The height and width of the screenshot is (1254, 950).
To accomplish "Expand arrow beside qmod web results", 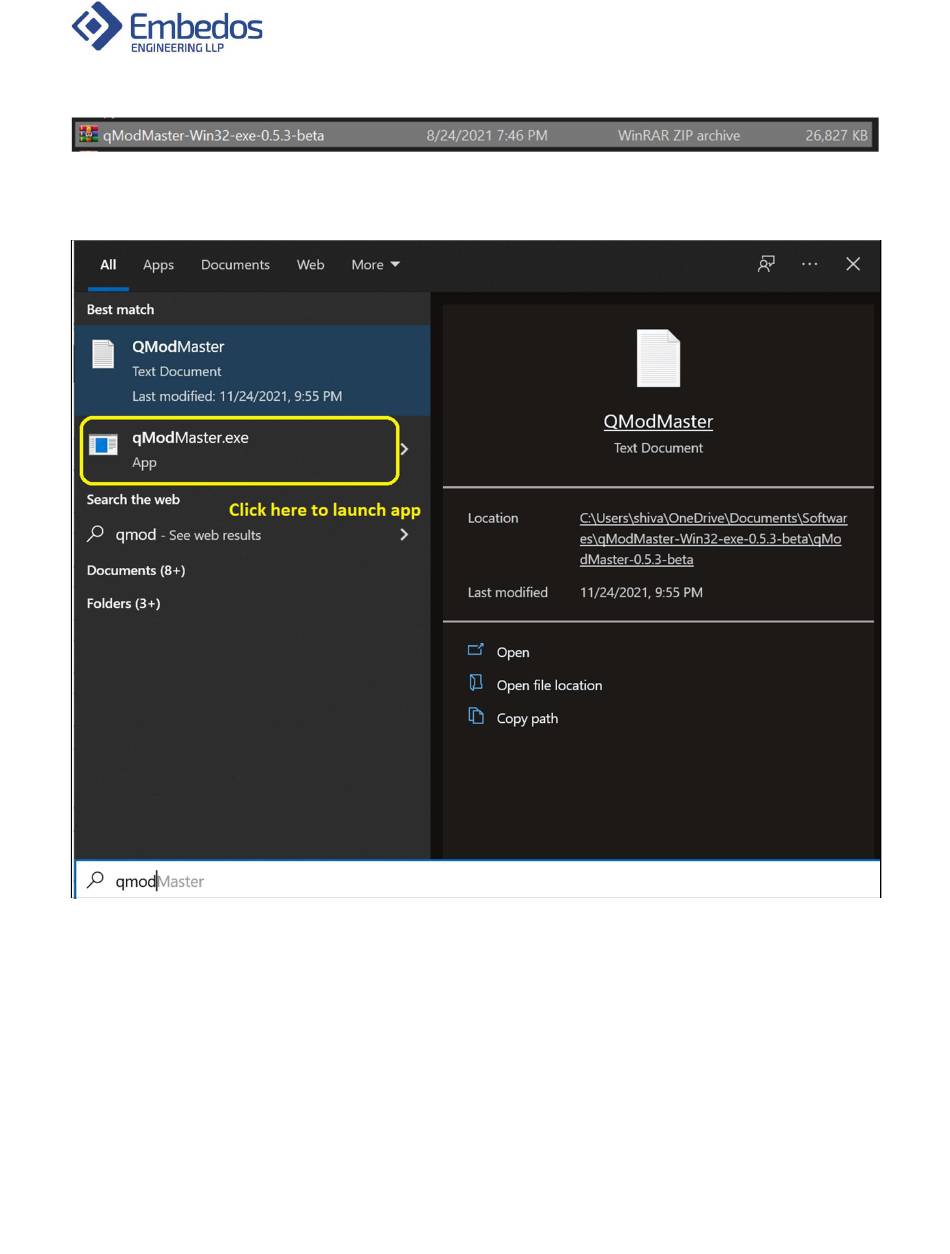I will tap(404, 535).
